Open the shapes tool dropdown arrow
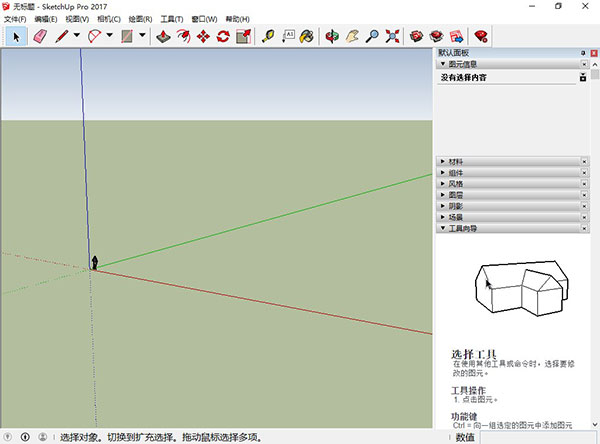The image size is (600, 444). [142, 37]
